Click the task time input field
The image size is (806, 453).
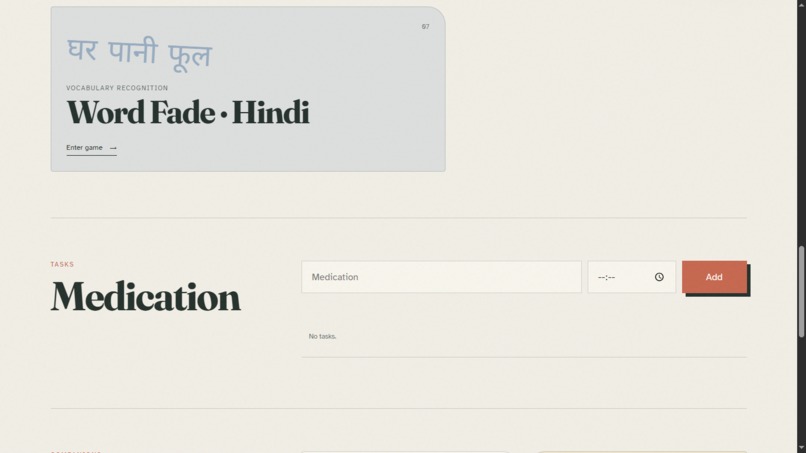(631, 277)
